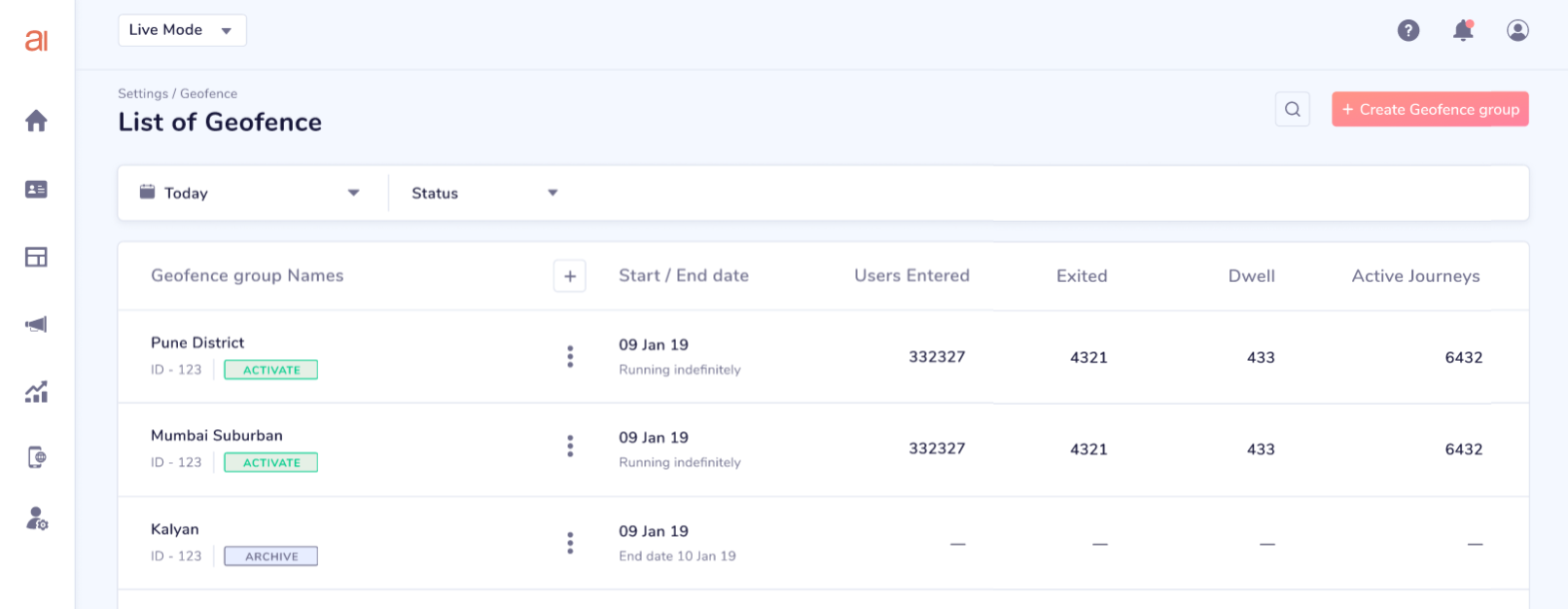
Task: Open the Kalyan row three-dot menu
Action: pos(570,543)
